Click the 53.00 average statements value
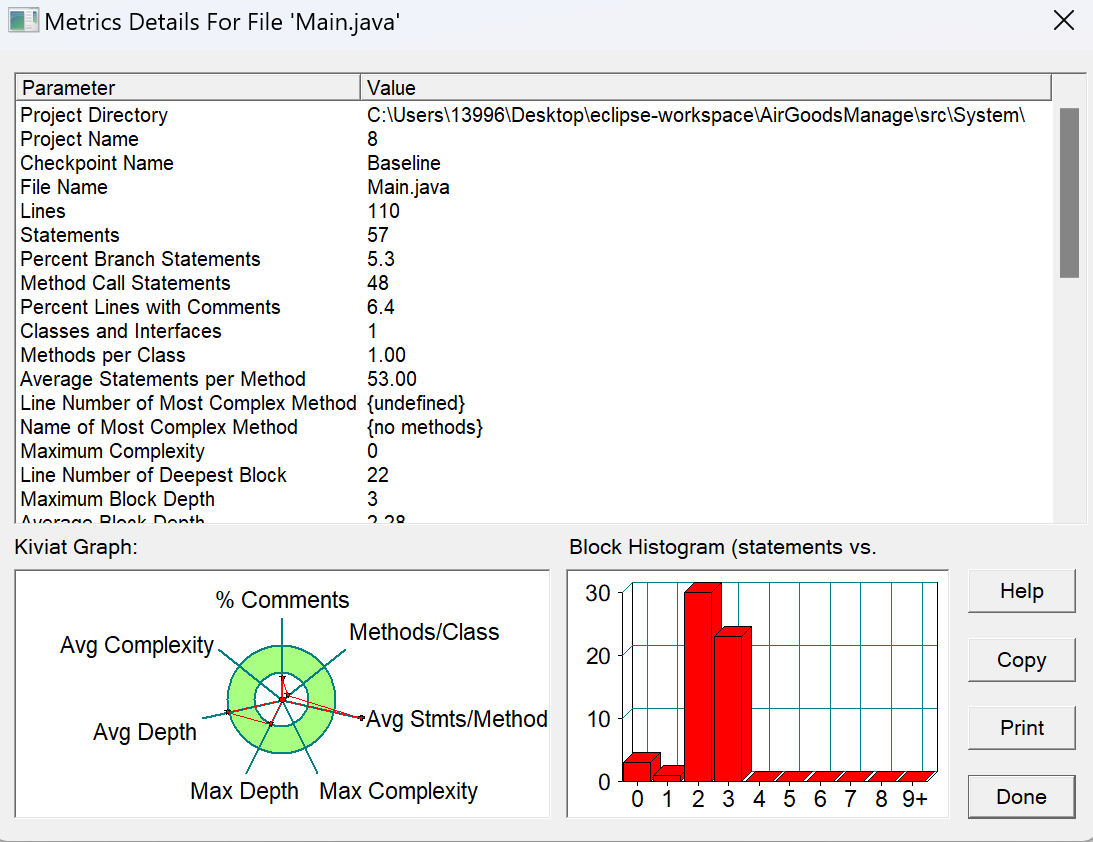 (392, 379)
